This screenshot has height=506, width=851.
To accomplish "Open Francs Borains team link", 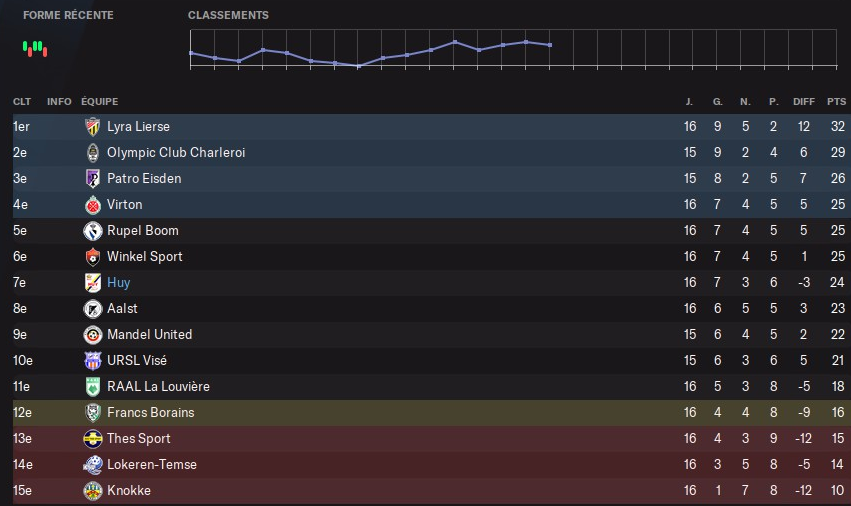I will click(150, 413).
